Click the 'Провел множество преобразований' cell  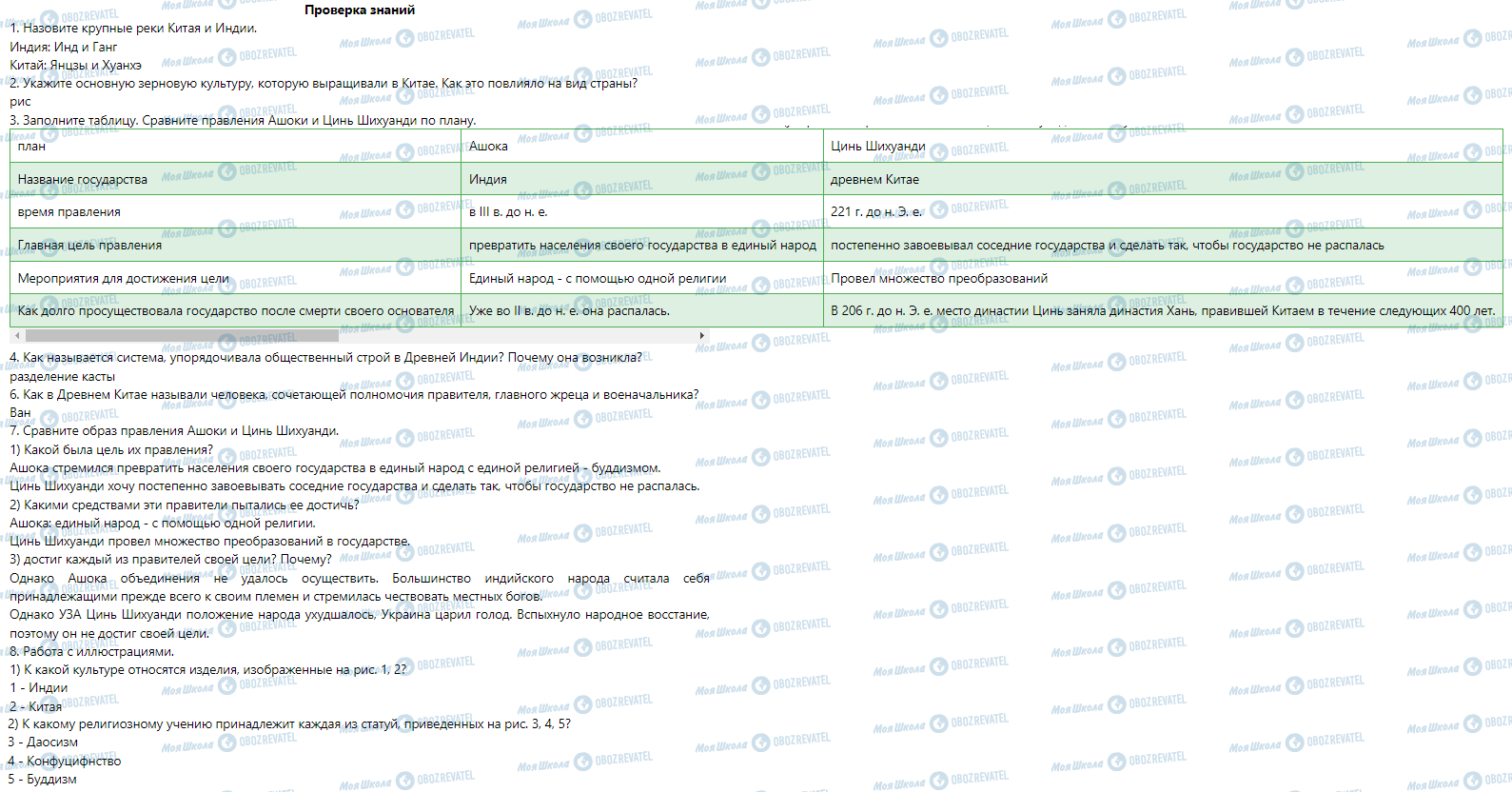pyautogui.click(x=939, y=279)
